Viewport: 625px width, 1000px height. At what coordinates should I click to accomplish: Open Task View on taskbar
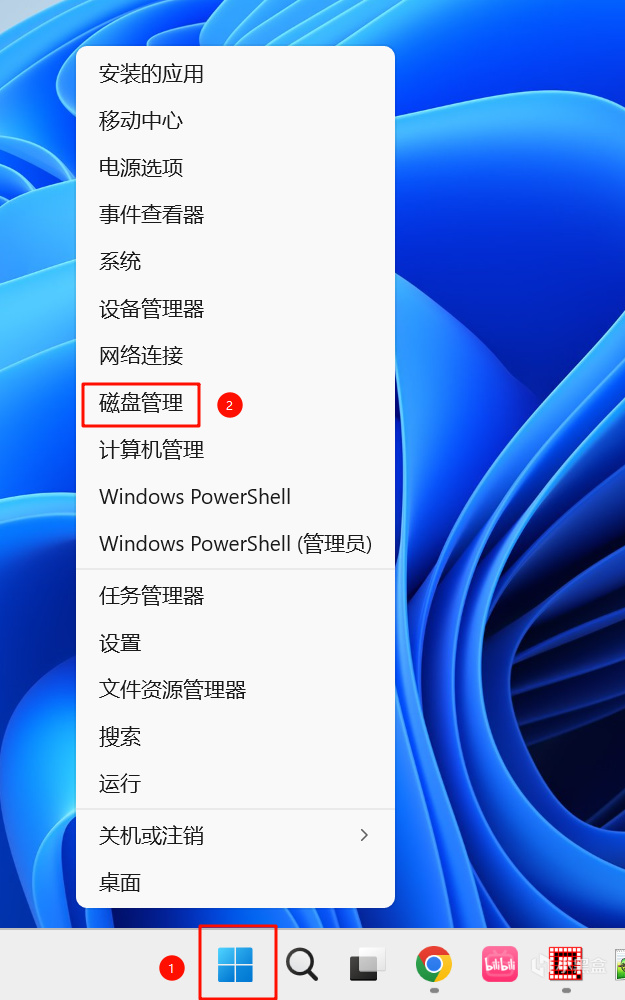[367, 964]
